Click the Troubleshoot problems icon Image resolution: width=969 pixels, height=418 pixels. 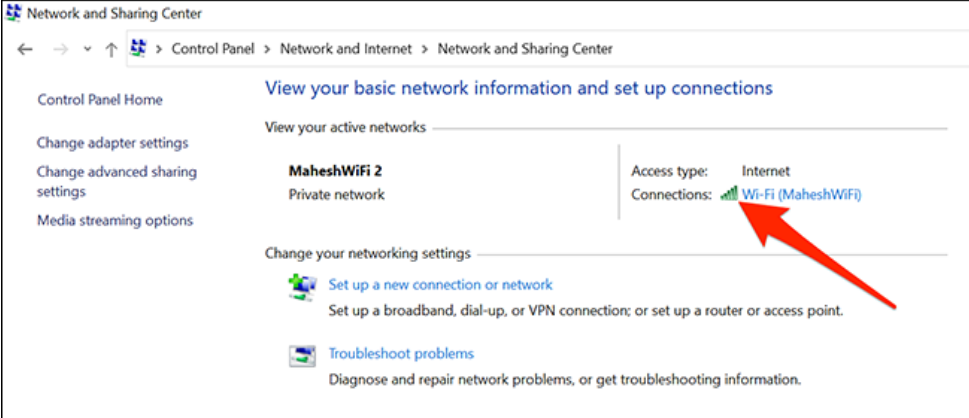click(303, 356)
